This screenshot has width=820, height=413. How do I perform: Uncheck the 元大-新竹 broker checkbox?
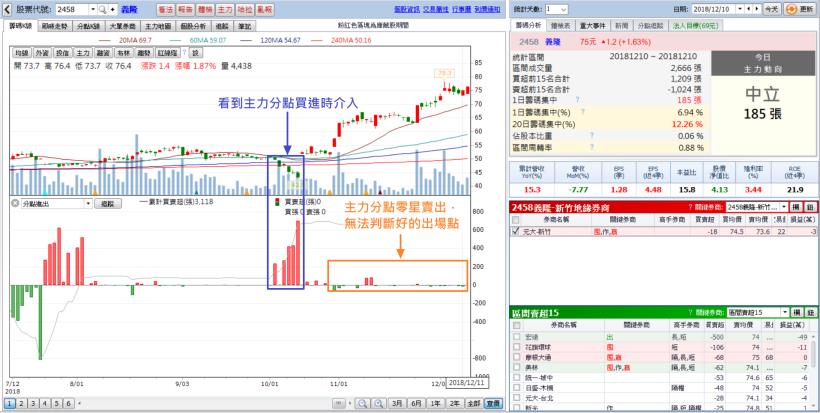[x=516, y=231]
